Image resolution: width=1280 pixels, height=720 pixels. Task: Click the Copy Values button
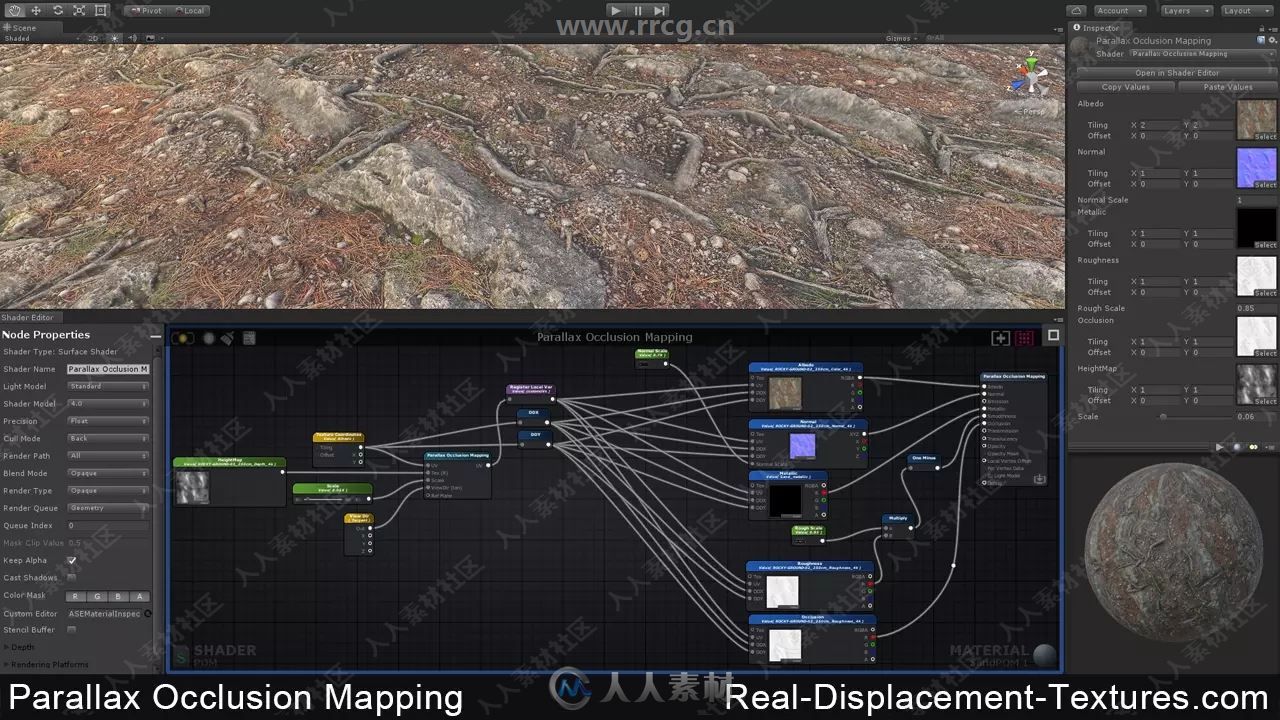[x=1126, y=87]
